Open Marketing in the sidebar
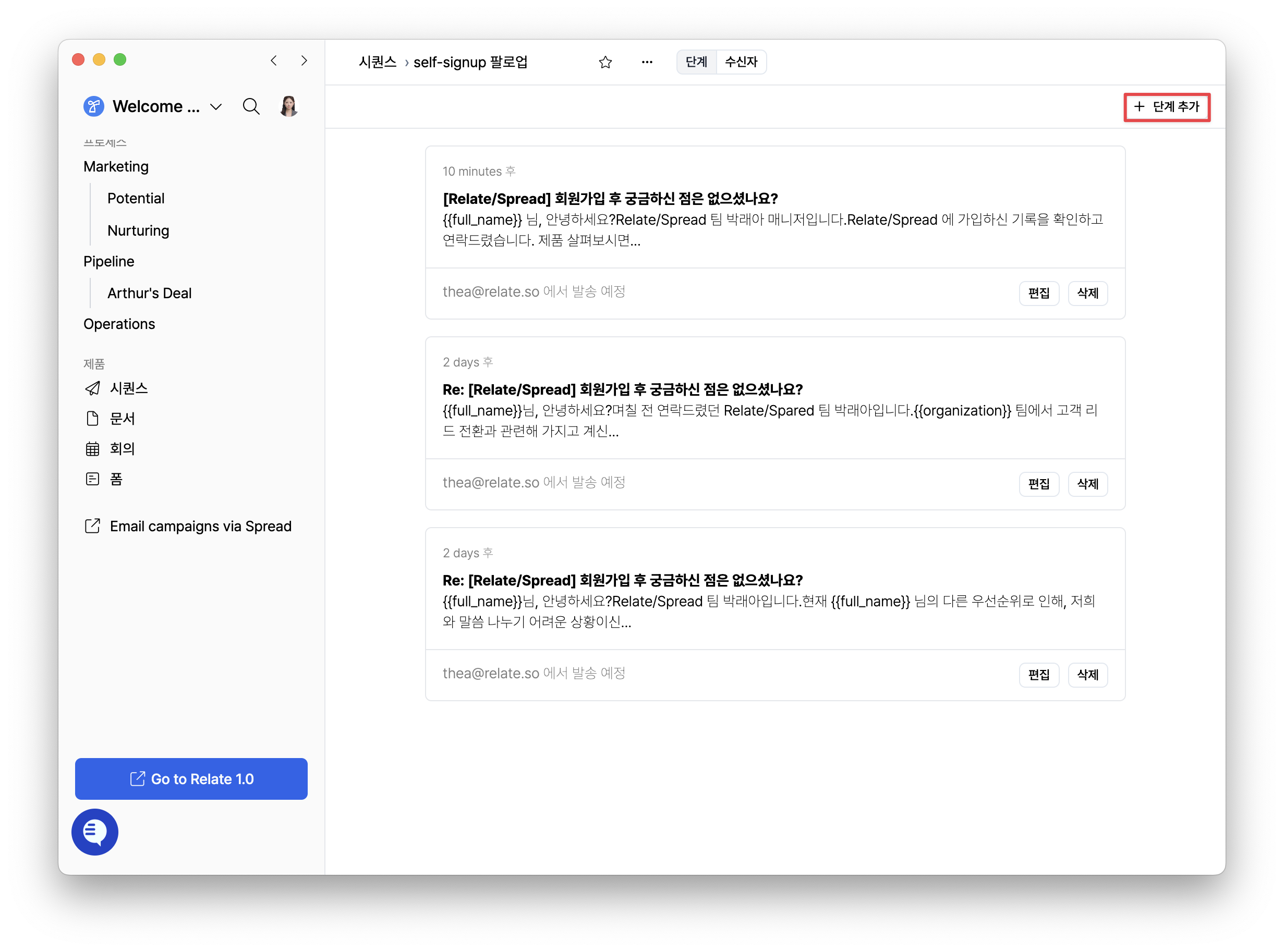 point(116,166)
